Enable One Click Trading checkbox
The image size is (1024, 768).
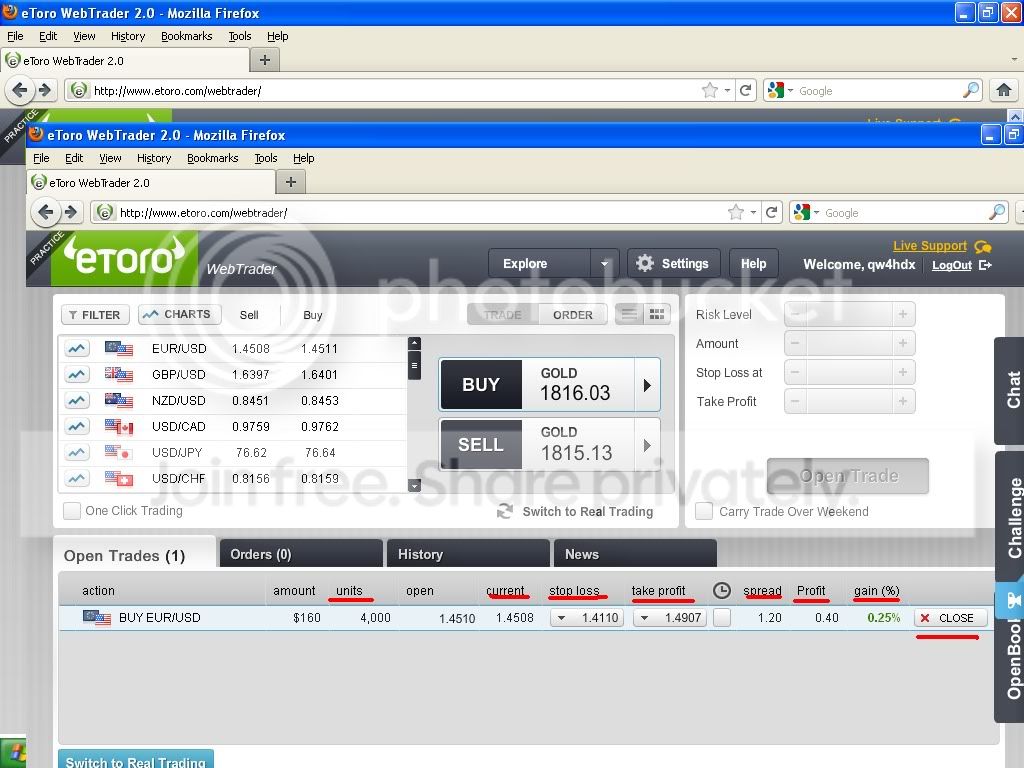click(x=72, y=511)
